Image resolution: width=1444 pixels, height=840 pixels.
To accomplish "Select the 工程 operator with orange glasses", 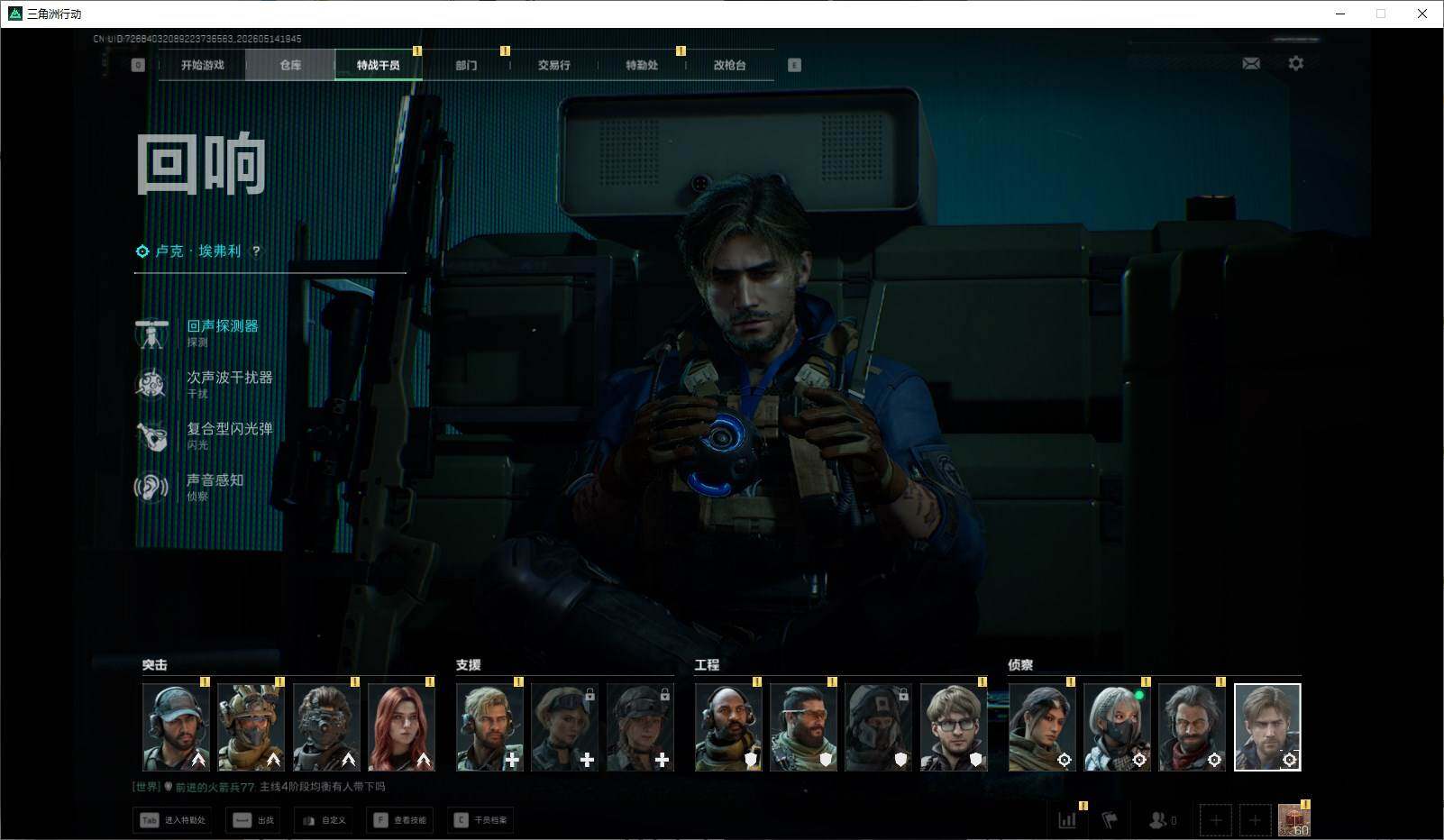I will click(x=803, y=727).
